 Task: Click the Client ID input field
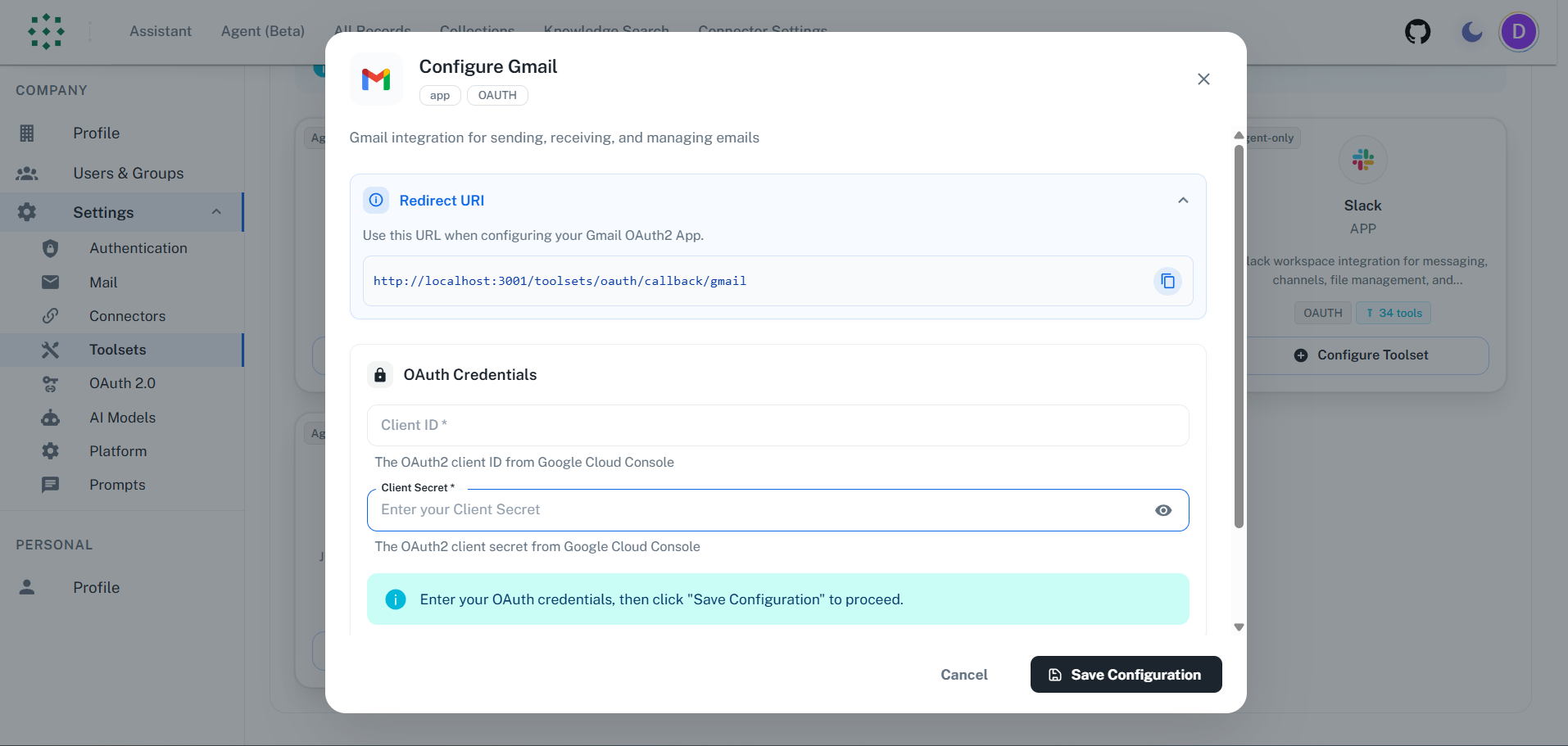[x=777, y=425]
